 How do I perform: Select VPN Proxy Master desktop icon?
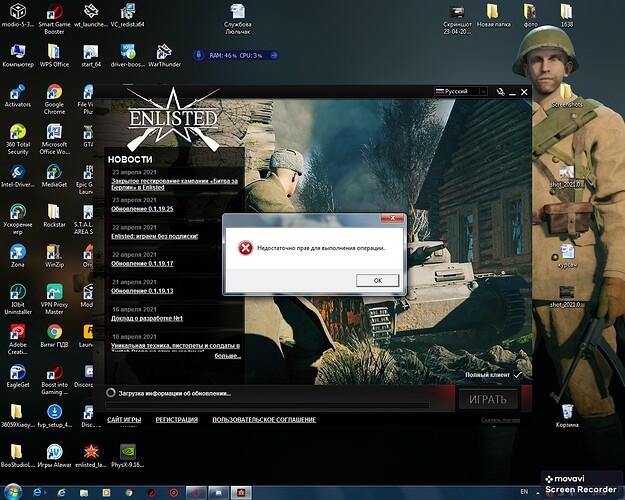point(54,299)
